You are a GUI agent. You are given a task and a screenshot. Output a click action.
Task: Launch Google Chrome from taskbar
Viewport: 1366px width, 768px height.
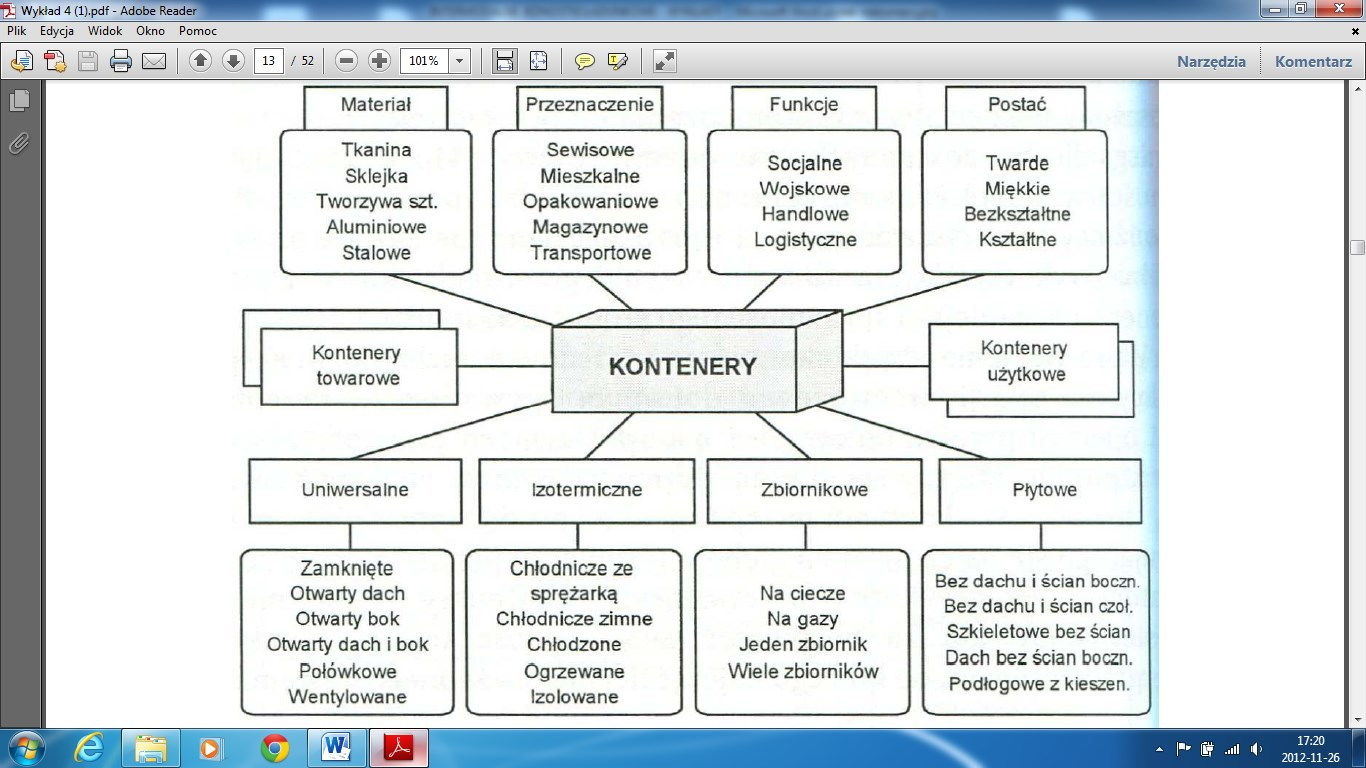274,748
